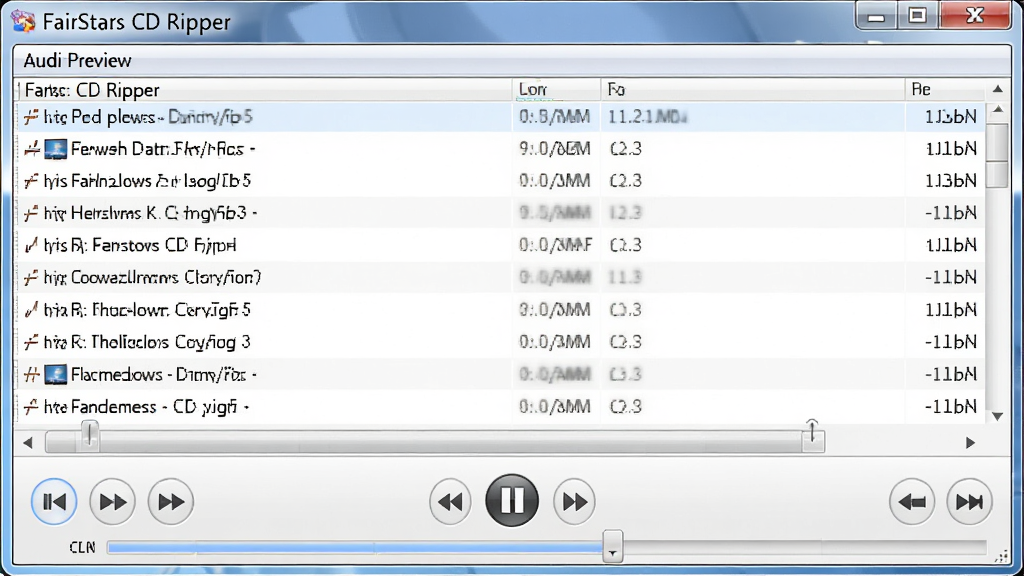Viewport: 1024px width, 576px height.
Task: Select the "Hetslvms K. C" track row
Action: pyautogui.click(x=500, y=213)
